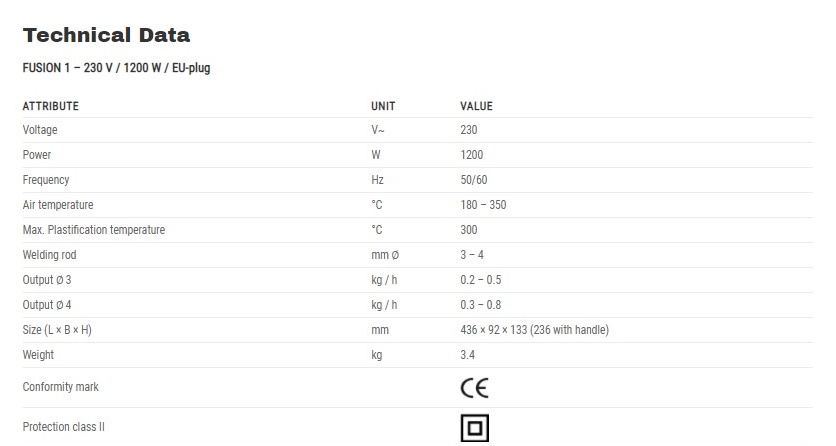The width and height of the screenshot is (836, 446).
Task: Click the V~ unit in Voltage row
Action: coord(377,129)
